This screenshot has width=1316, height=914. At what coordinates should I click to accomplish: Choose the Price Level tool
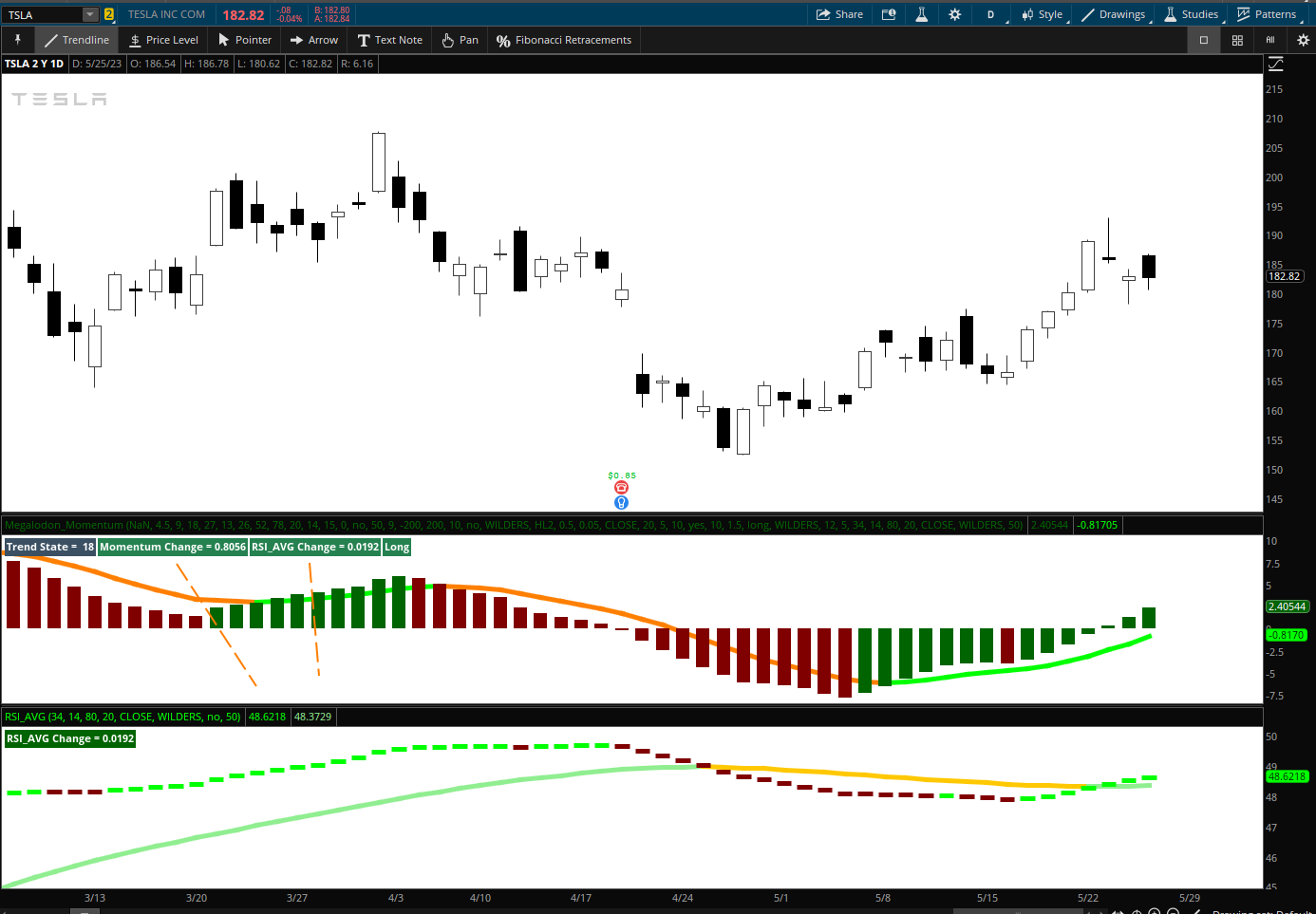pyautogui.click(x=164, y=40)
